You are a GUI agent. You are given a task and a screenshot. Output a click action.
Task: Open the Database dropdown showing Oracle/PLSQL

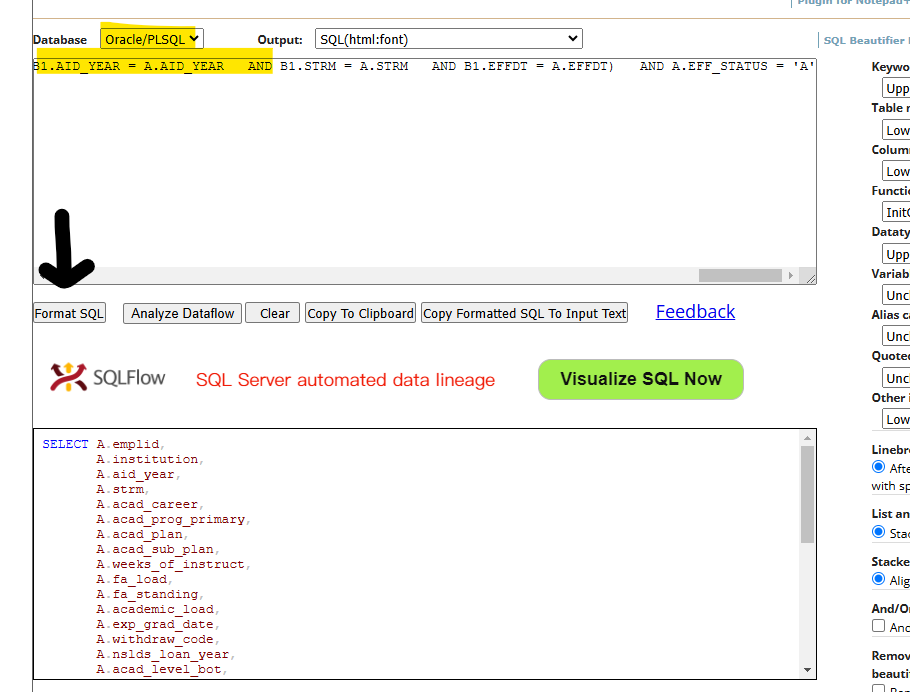(151, 39)
